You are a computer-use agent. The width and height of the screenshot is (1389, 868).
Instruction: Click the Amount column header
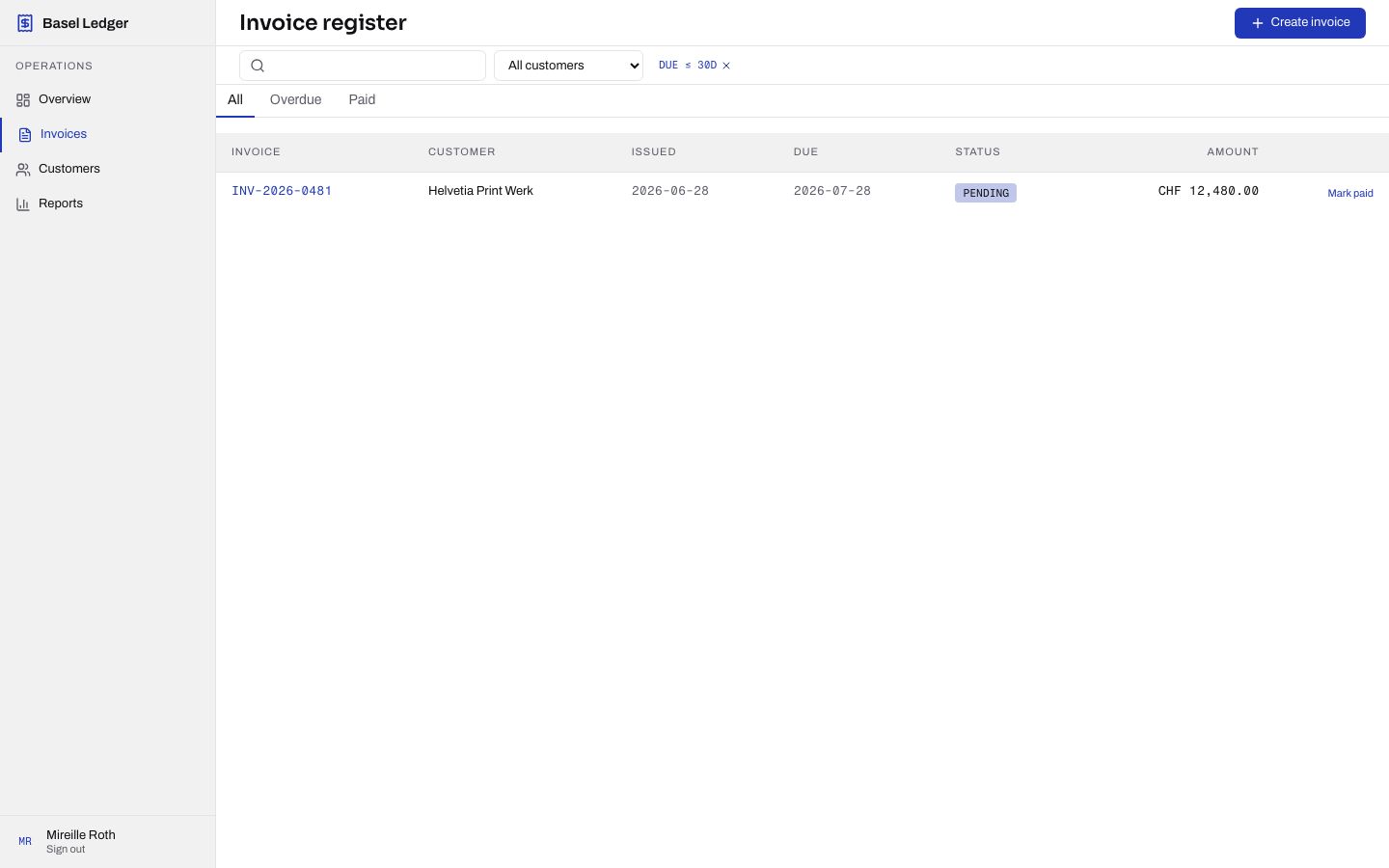[x=1233, y=152]
